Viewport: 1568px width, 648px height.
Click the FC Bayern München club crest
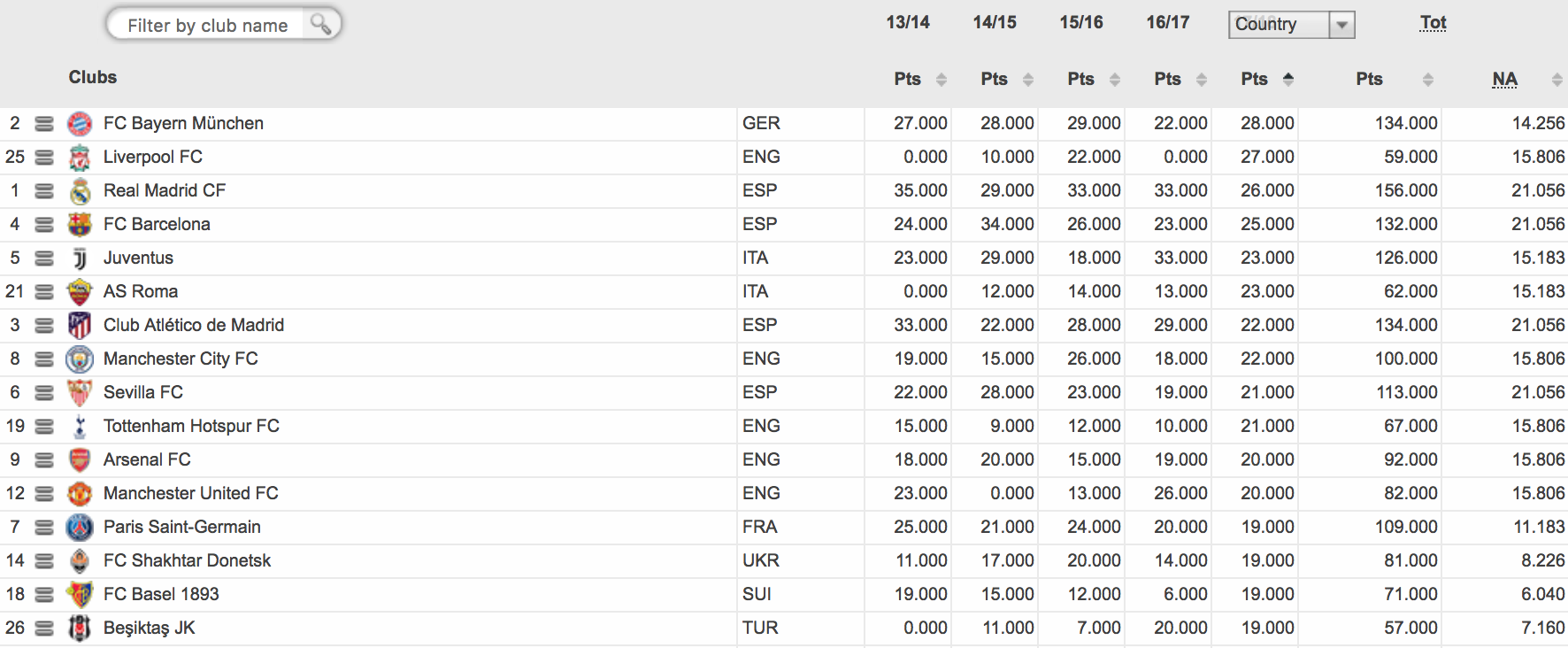point(80,124)
